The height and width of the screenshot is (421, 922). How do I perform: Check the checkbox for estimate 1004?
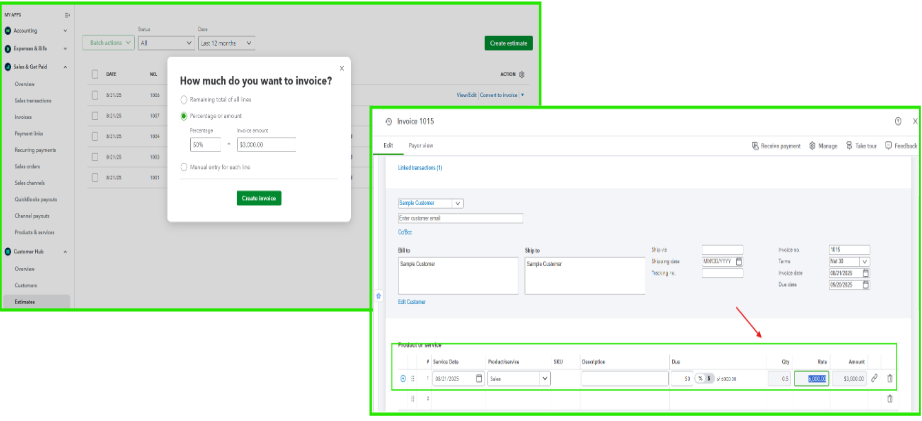click(95, 136)
